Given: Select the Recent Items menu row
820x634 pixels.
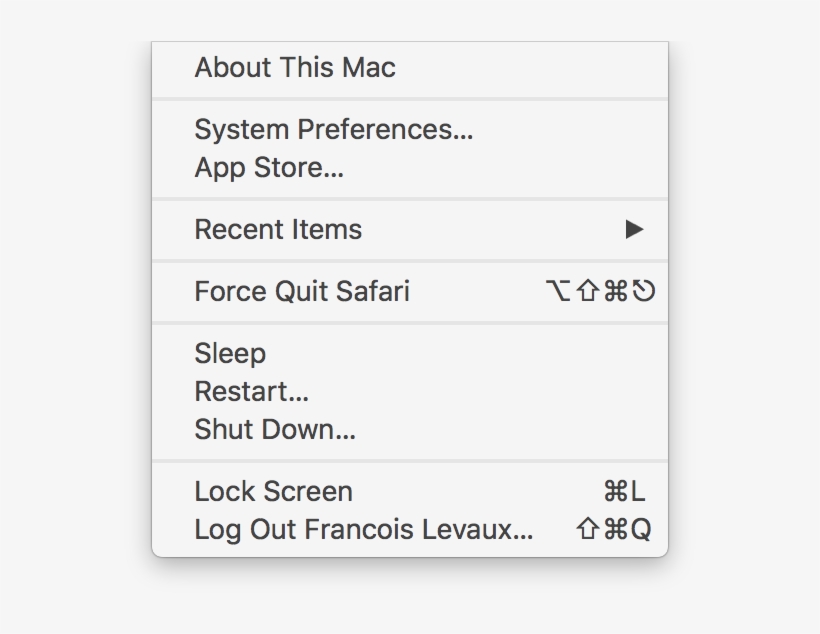Looking at the screenshot, I should (400, 229).
